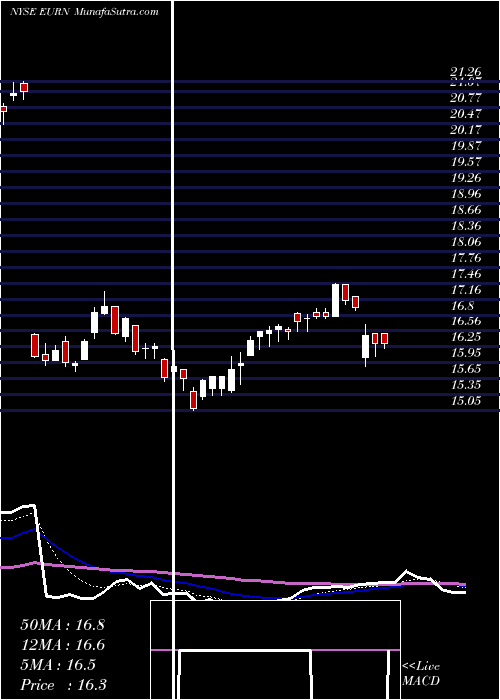The width and height of the screenshot is (500, 700).
Task: Click the NYSE EURN MunafaSutra.com title text
Action: (84, 12)
